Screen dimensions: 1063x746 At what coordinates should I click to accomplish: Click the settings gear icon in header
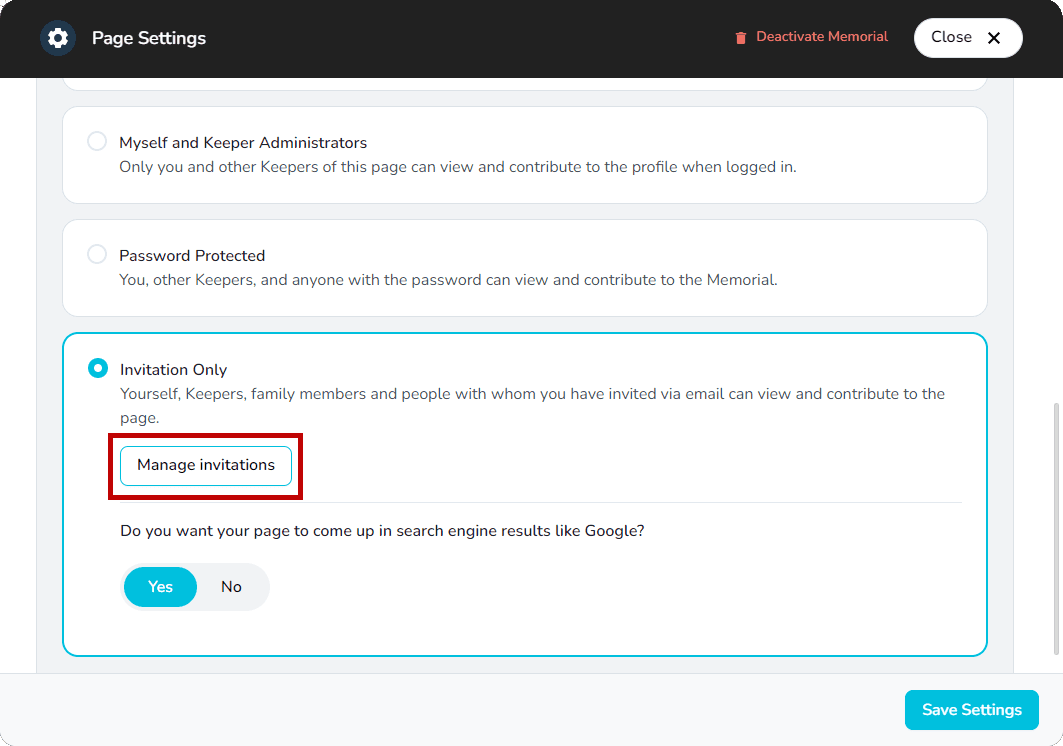coord(57,37)
